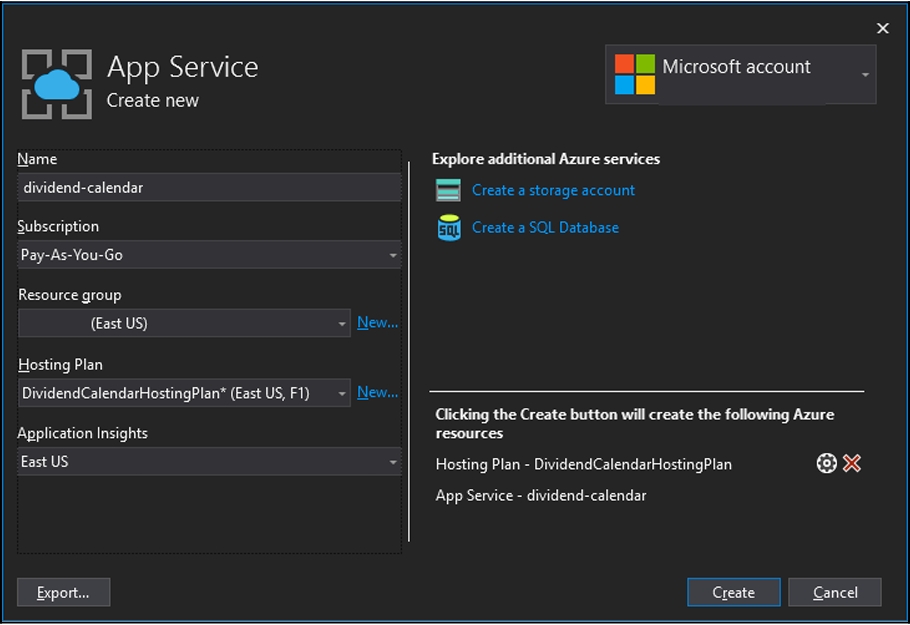The width and height of the screenshot is (910, 625).
Task: Click the Name input field
Action: tap(209, 187)
